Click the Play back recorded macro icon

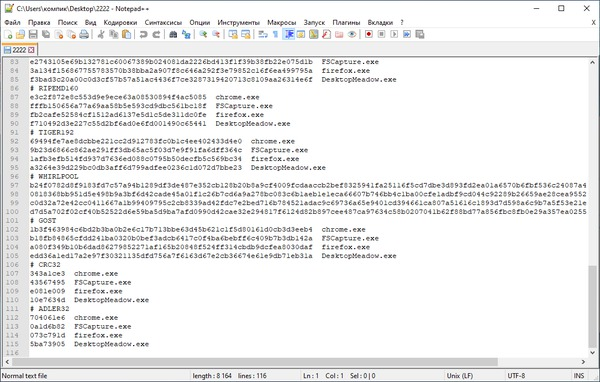pyautogui.click(x=394, y=34)
